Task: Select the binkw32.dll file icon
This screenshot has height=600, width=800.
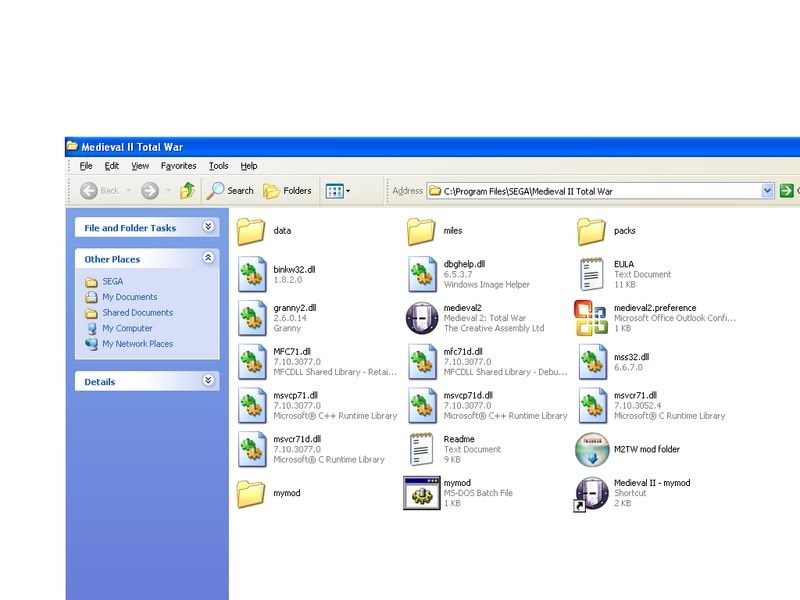Action: (x=252, y=274)
